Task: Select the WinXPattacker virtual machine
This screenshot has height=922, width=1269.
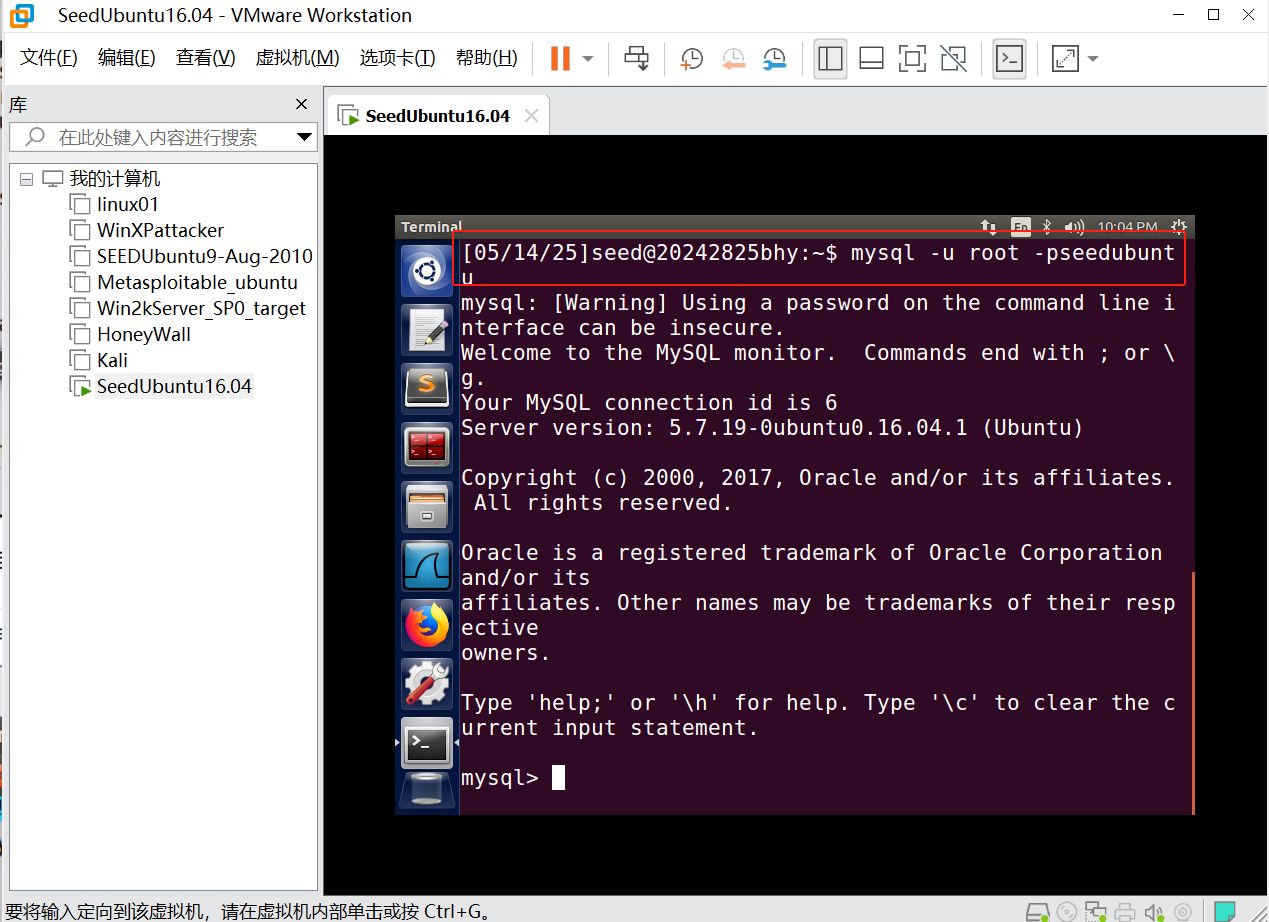Action: (x=160, y=230)
